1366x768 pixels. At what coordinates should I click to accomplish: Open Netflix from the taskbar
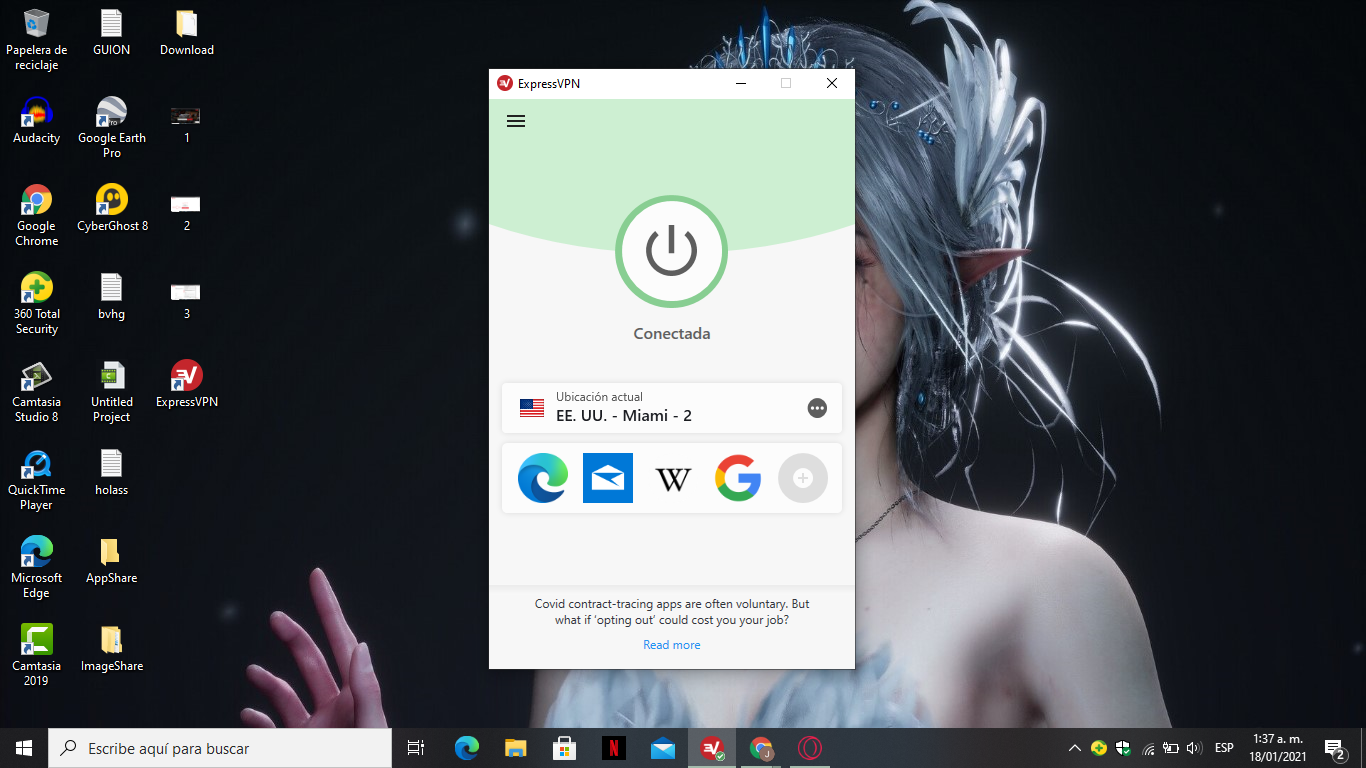[x=614, y=748]
